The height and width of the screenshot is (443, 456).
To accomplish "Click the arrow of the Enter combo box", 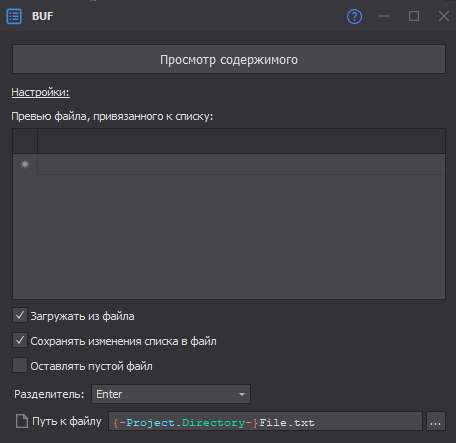I will pos(242,394).
